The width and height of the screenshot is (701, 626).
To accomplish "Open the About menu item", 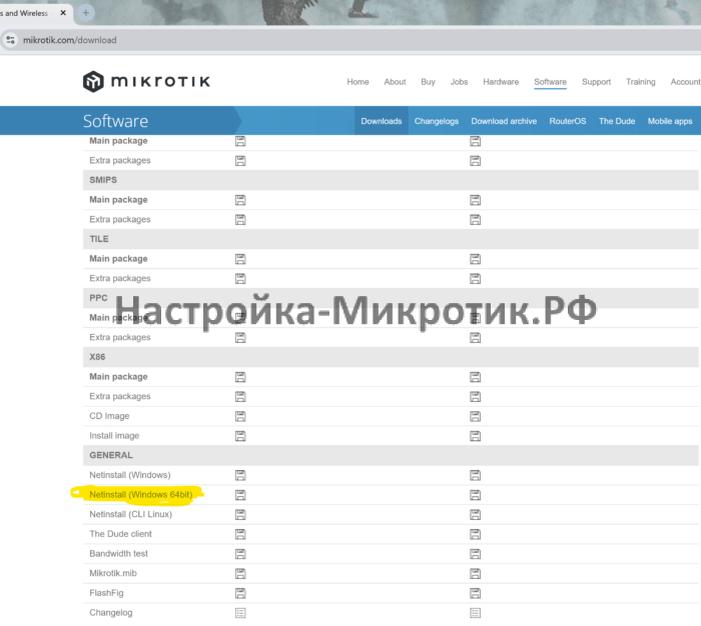I will point(395,82).
